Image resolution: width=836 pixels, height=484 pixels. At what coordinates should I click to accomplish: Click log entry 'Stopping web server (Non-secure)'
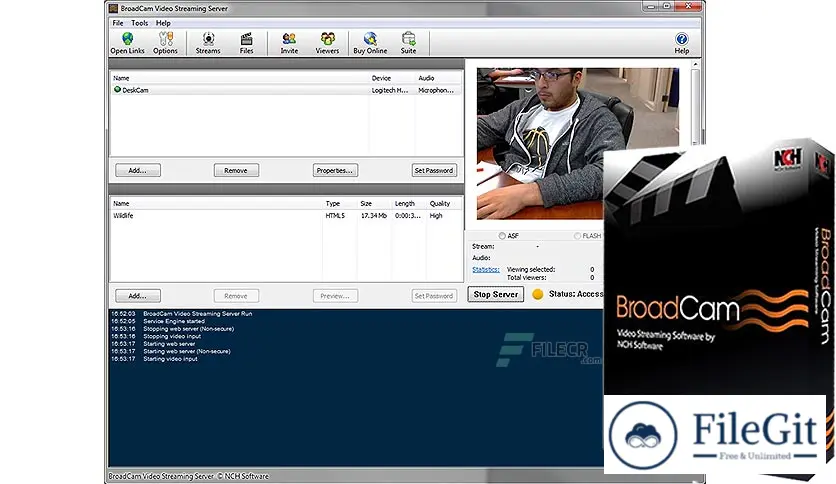point(188,329)
